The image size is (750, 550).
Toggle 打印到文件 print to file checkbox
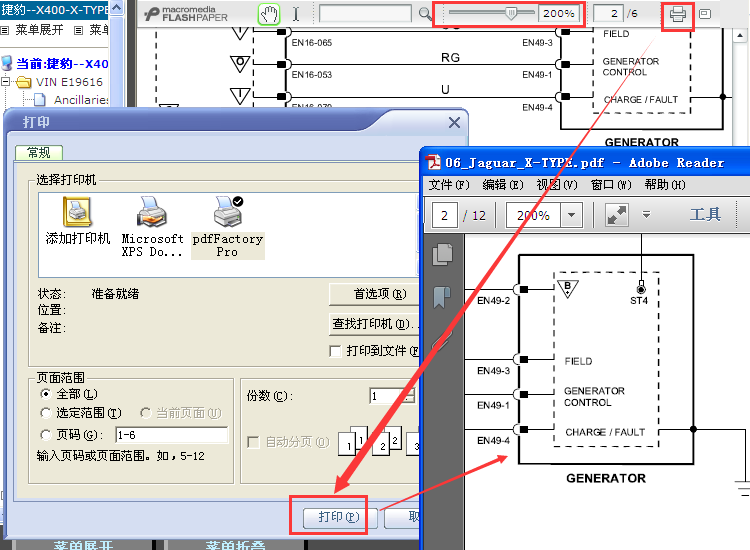pos(335,352)
